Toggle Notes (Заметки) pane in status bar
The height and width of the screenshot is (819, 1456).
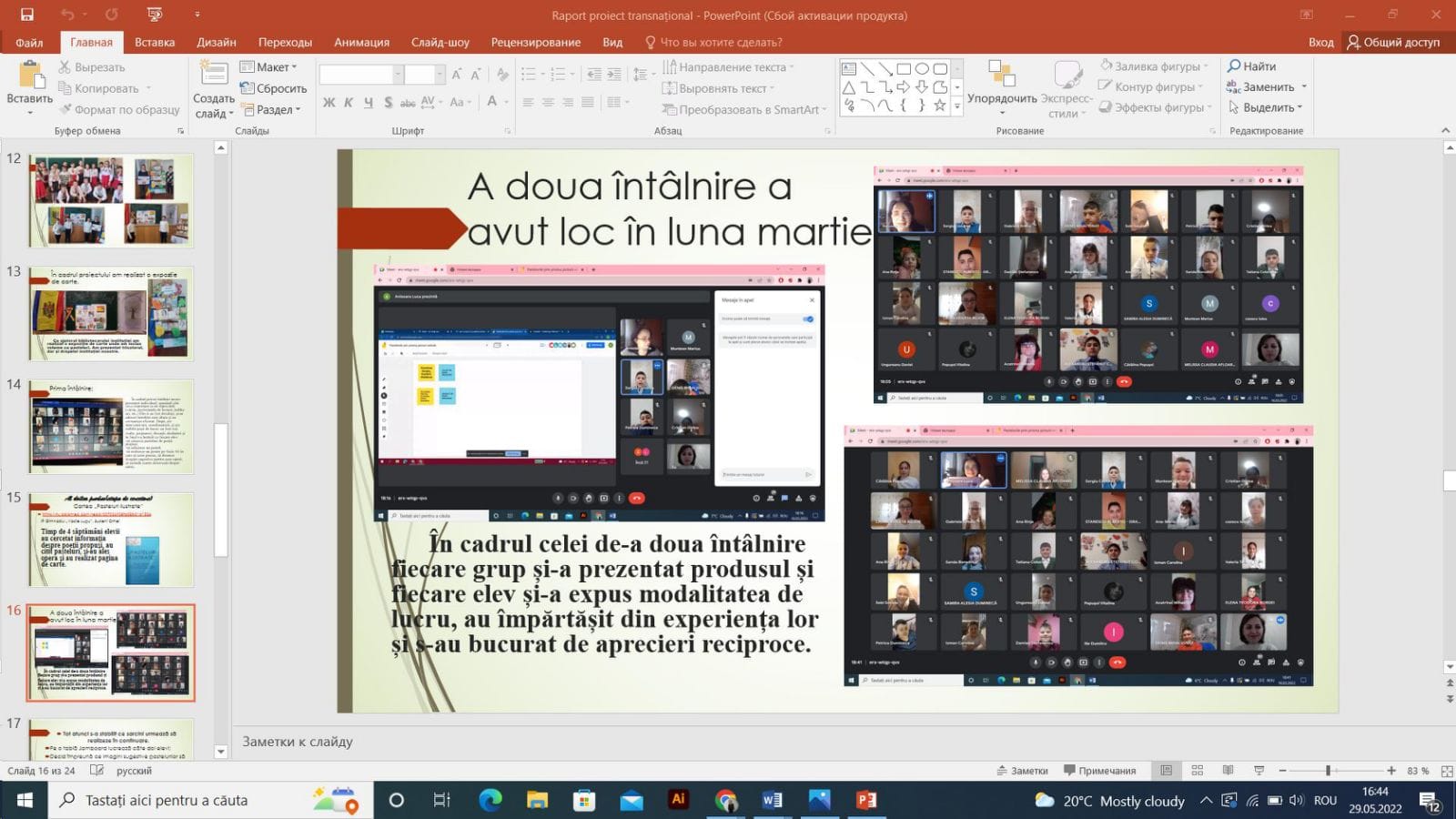click(x=1023, y=771)
